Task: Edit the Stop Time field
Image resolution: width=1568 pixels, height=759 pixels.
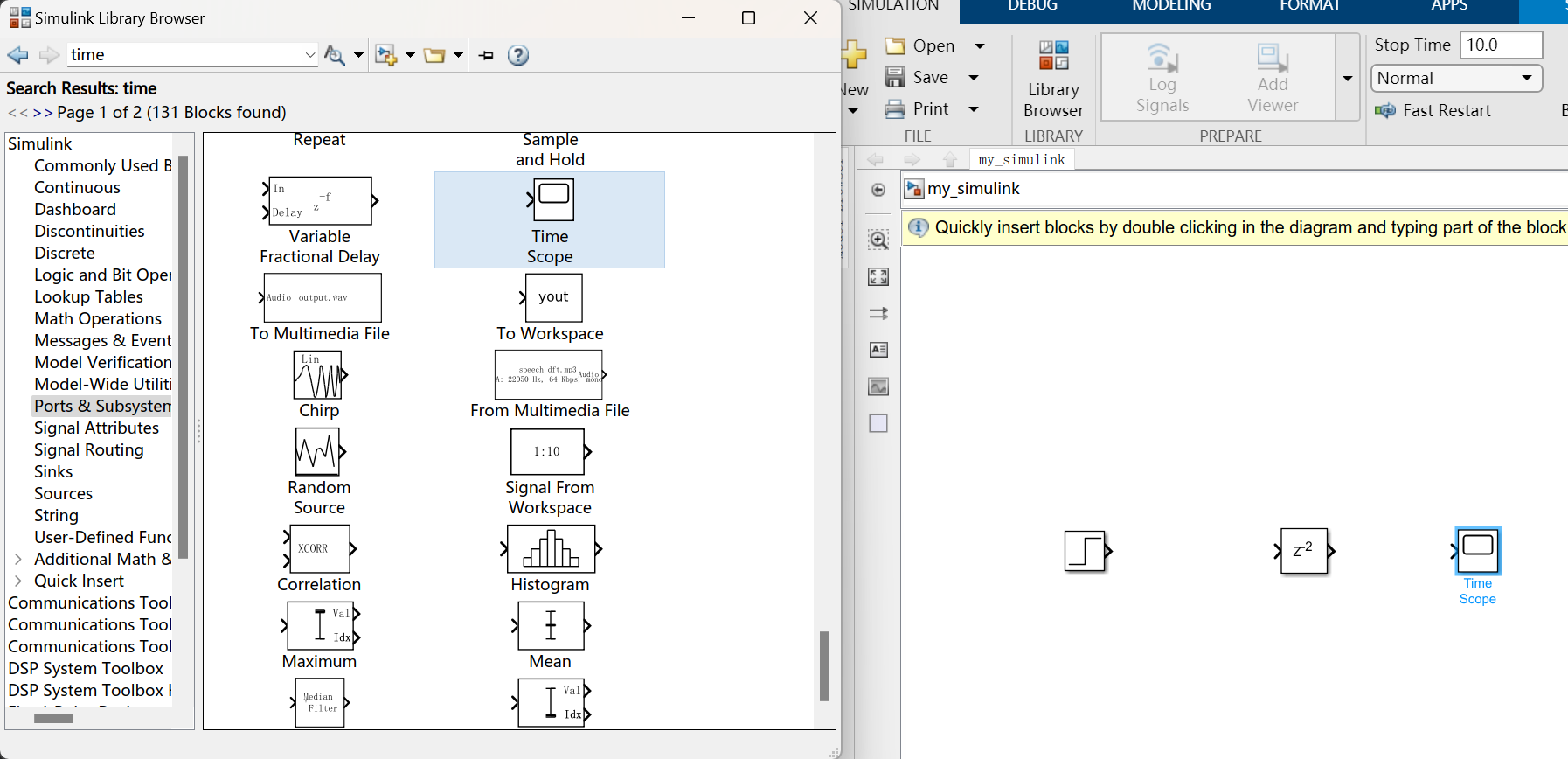Action: pyautogui.click(x=1501, y=45)
